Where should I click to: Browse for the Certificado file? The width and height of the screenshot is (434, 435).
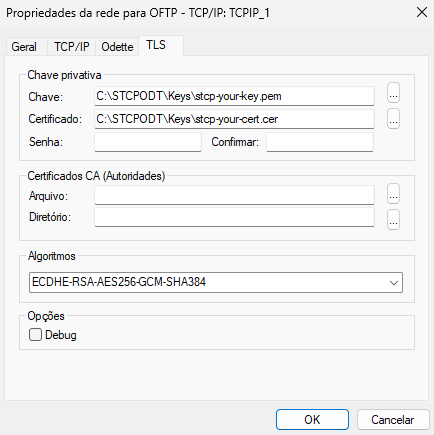393,118
